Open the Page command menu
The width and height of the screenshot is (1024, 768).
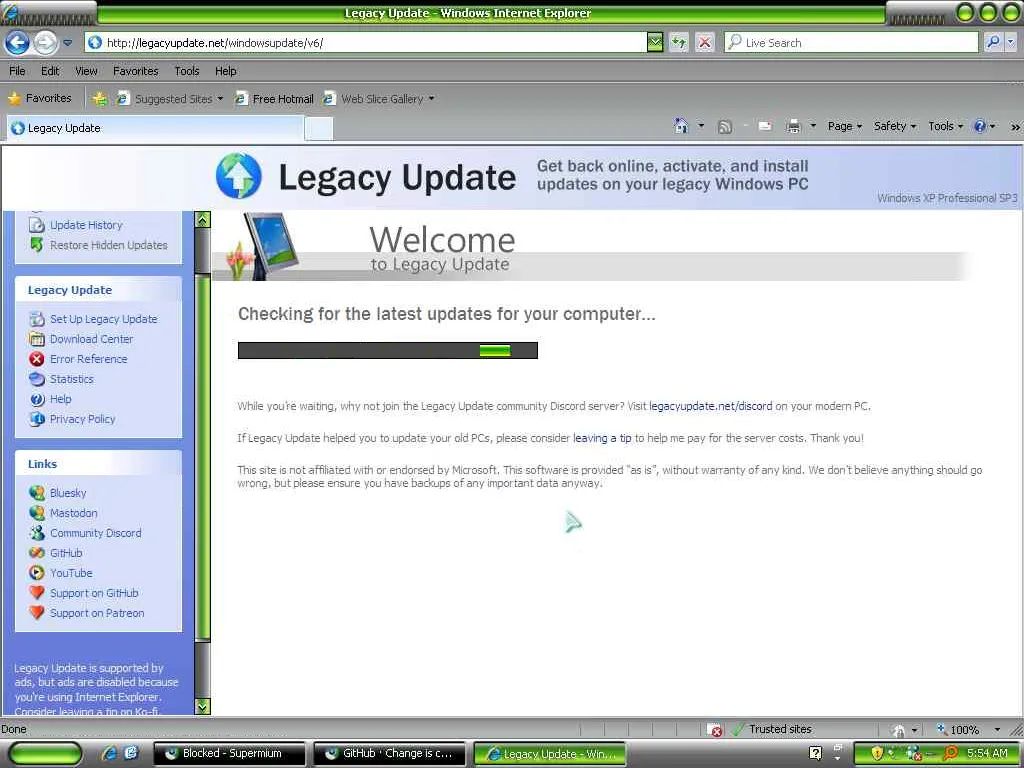[x=844, y=126]
